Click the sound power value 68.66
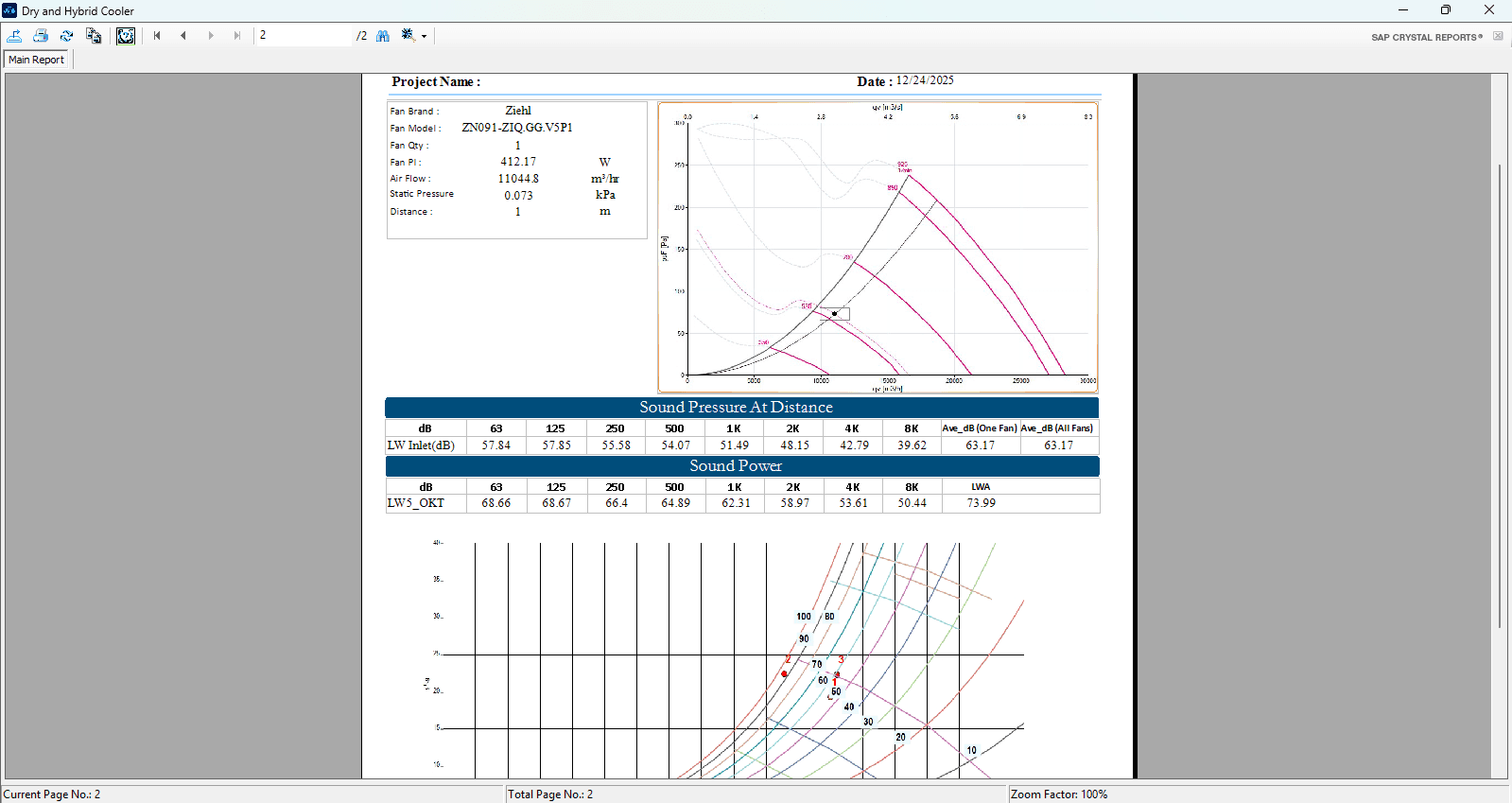The height and width of the screenshot is (803, 1512). point(495,503)
